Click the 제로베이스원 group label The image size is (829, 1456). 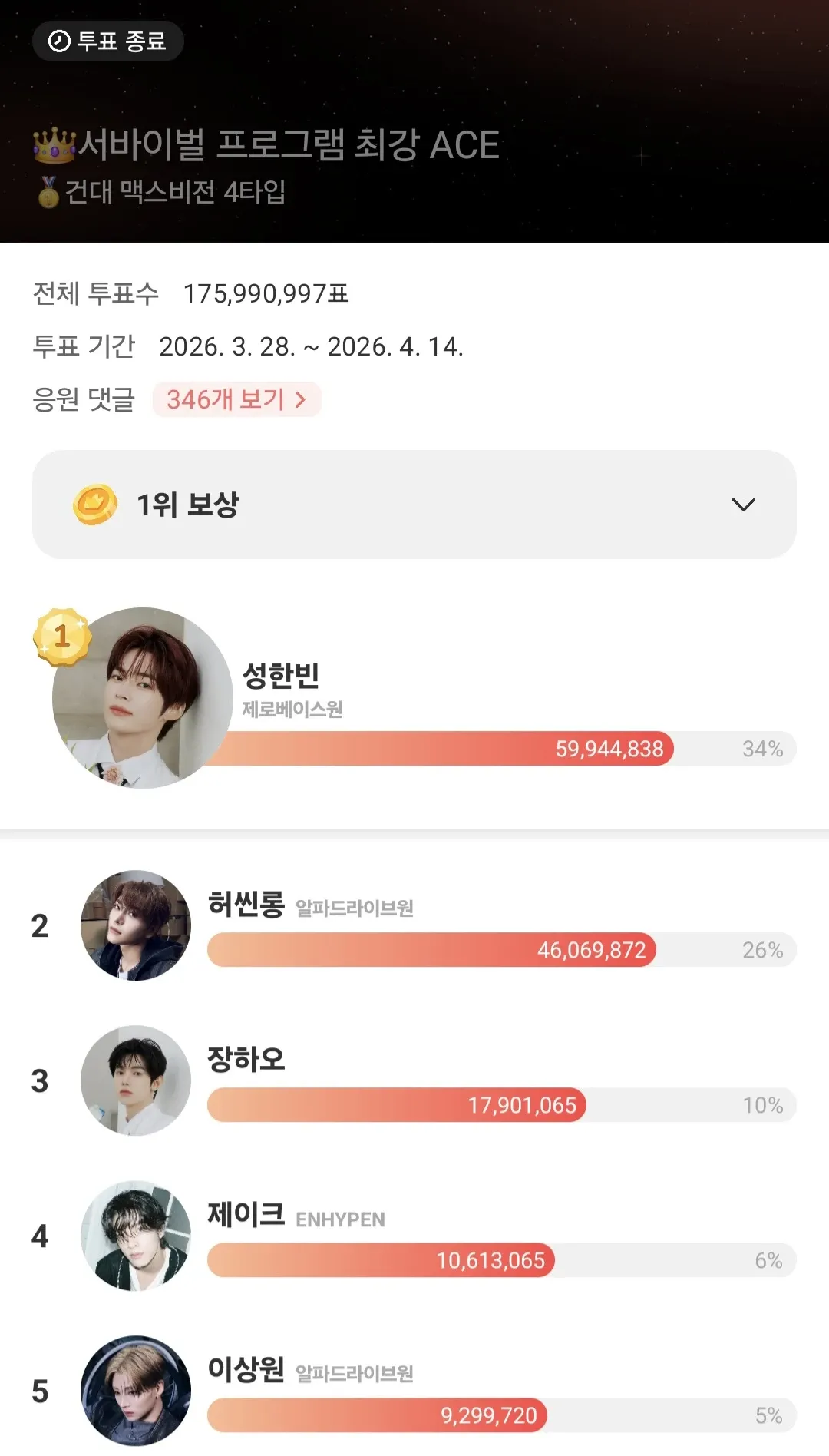click(x=292, y=709)
